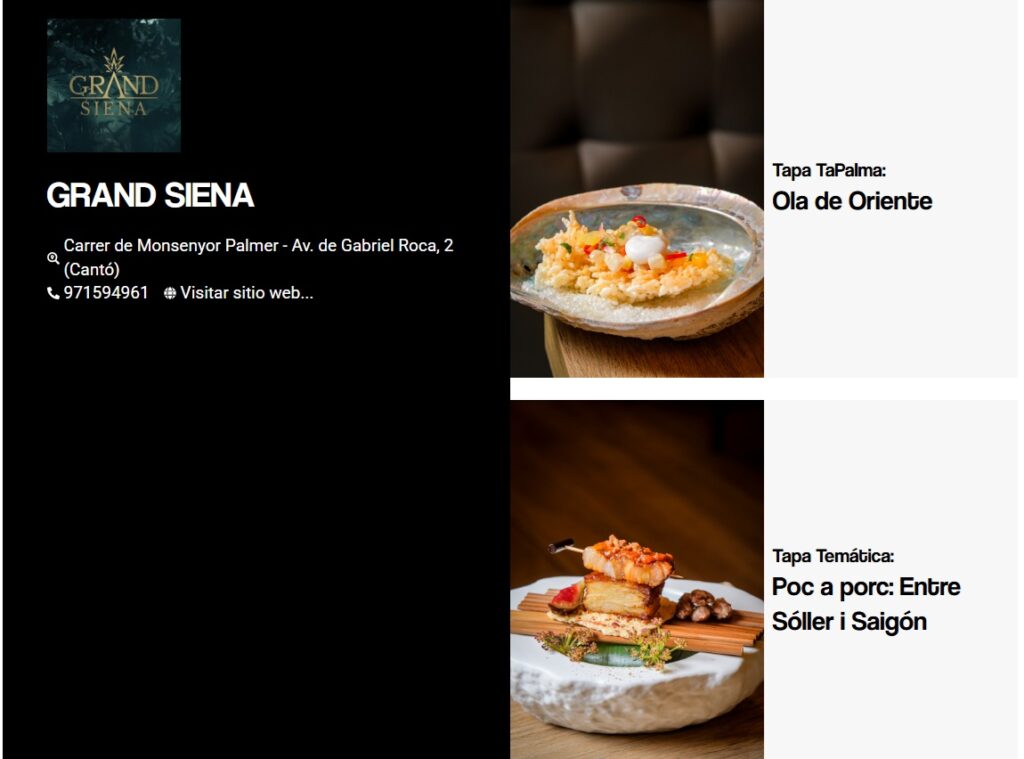Click the GRAND SIENA heading
This screenshot has height=759, width=1024.
(150, 195)
